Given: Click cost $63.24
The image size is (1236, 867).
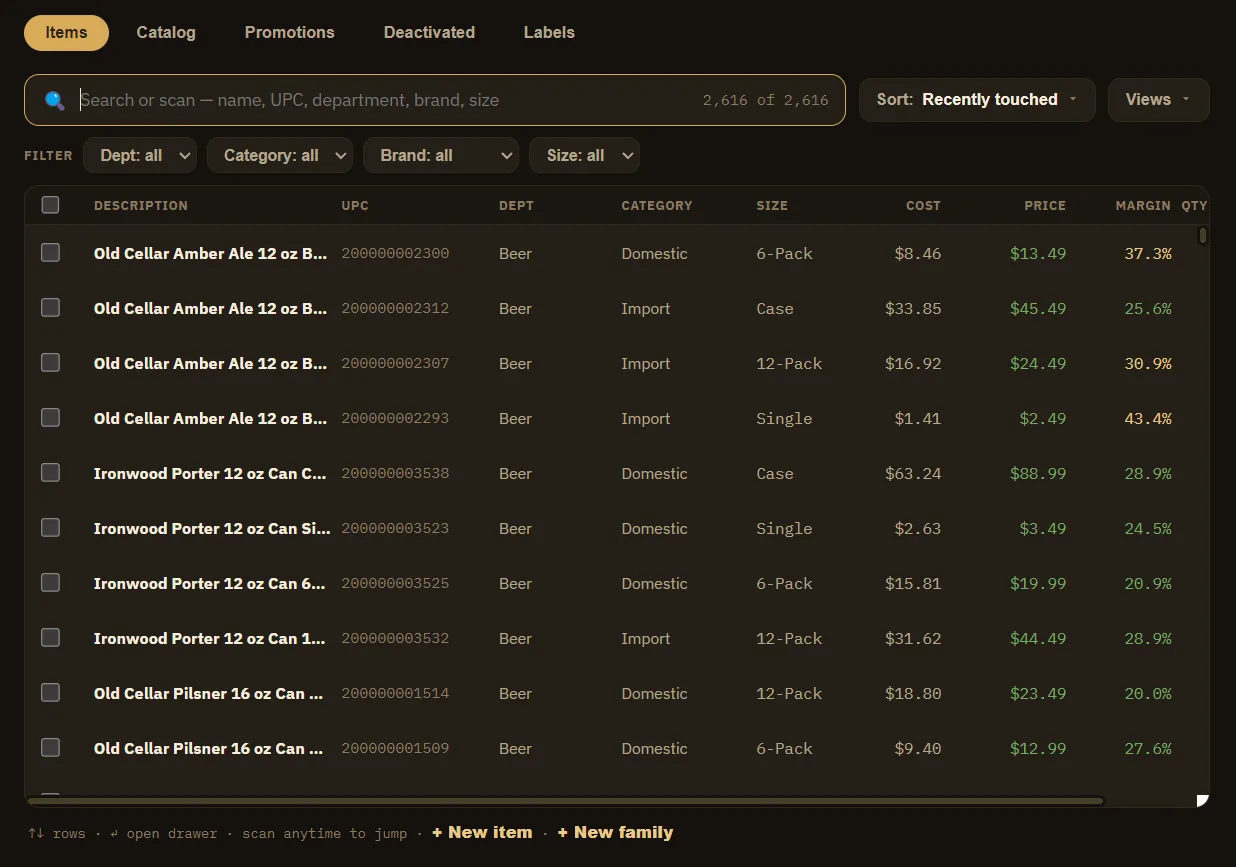Looking at the screenshot, I should (913, 473).
